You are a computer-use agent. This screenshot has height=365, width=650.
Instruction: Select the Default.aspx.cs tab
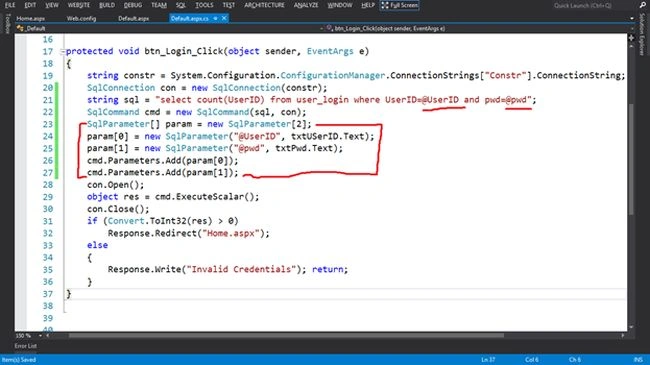coord(190,18)
